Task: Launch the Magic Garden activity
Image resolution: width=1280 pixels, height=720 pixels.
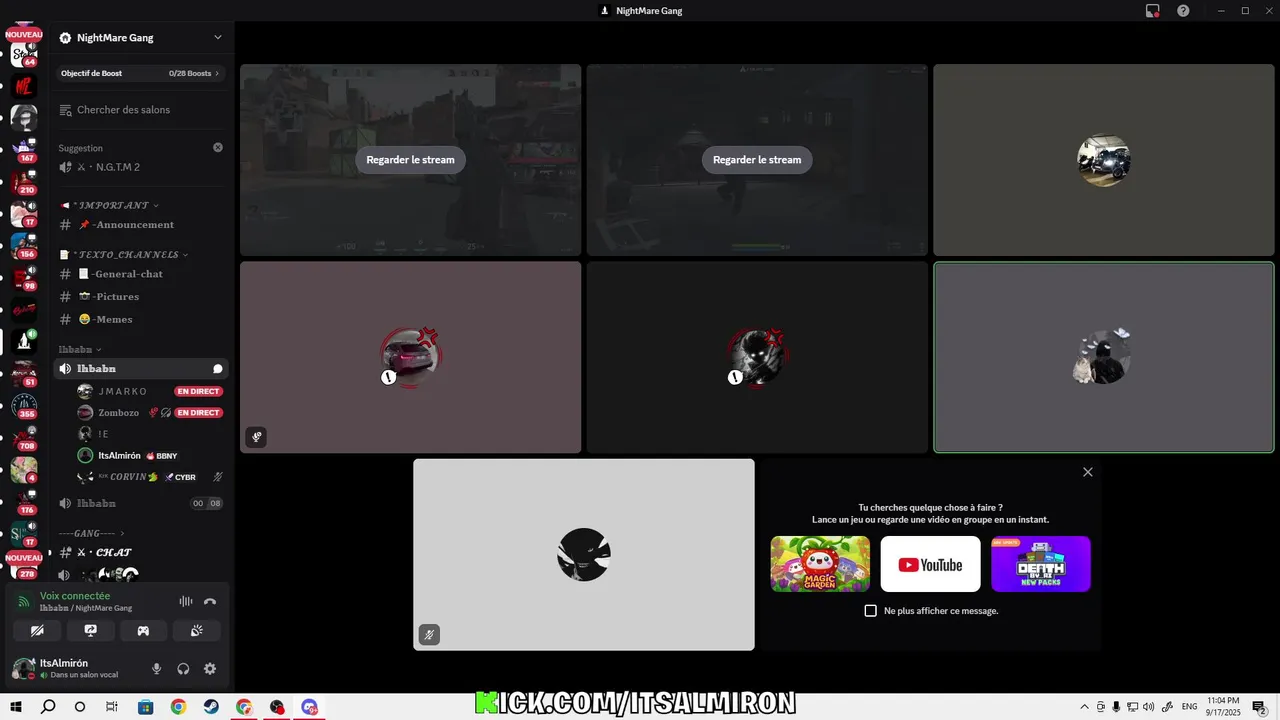Action: click(820, 564)
